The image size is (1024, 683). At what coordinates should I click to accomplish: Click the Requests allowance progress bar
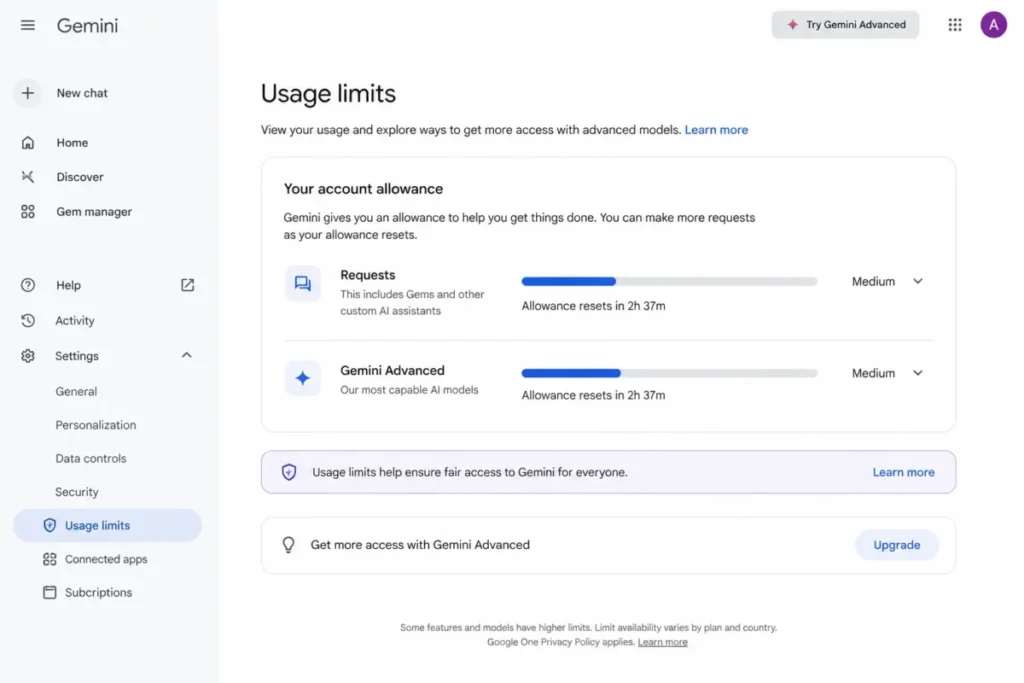pos(669,281)
